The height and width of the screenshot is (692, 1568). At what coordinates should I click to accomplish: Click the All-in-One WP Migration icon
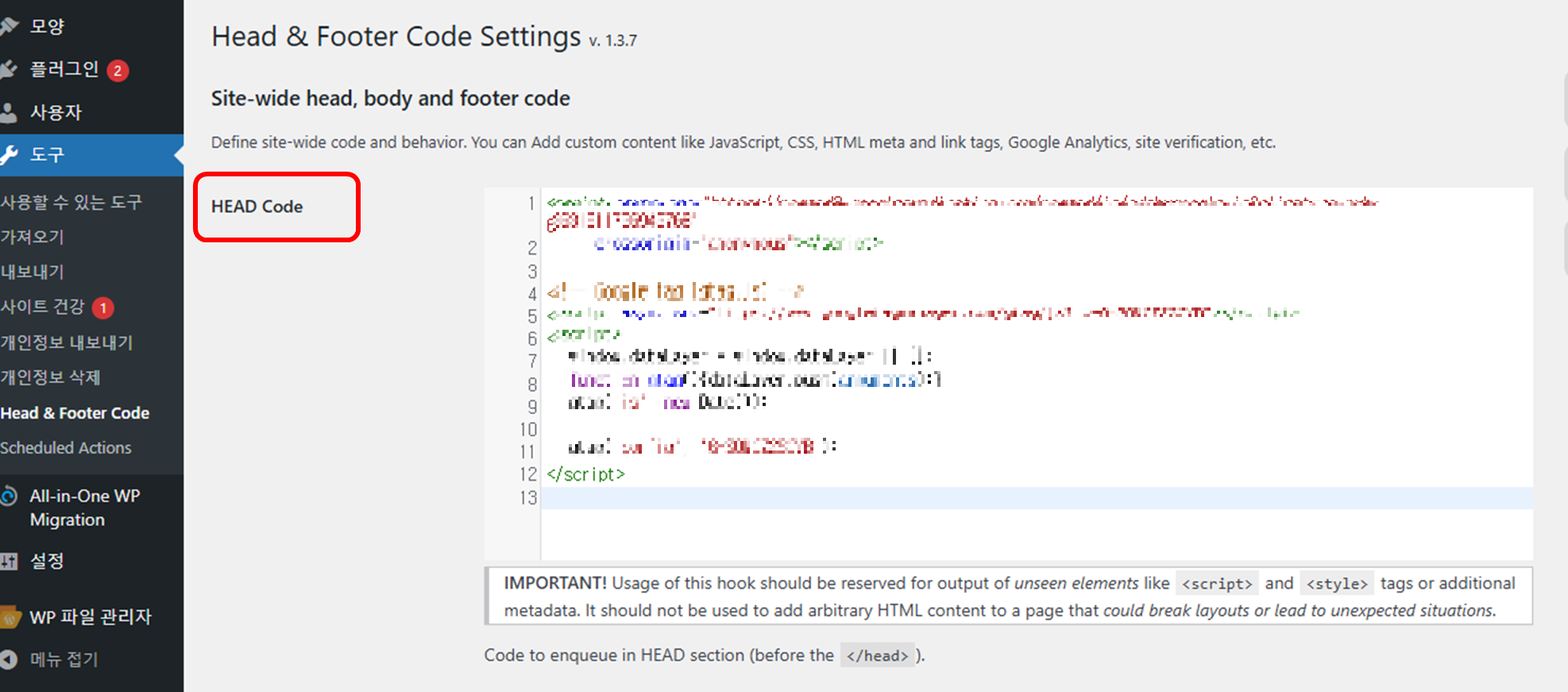[x=9, y=497]
